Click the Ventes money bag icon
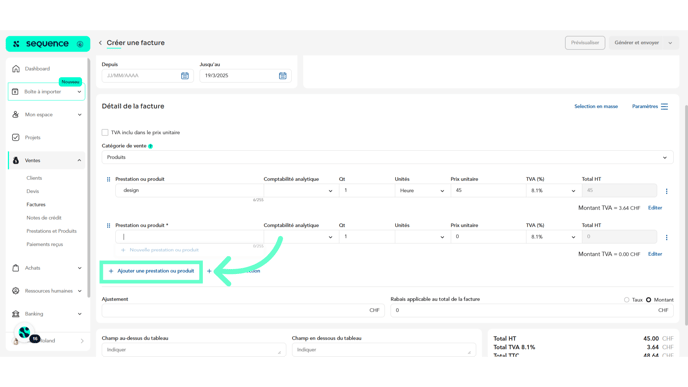This screenshot has width=688, height=387. (x=16, y=160)
